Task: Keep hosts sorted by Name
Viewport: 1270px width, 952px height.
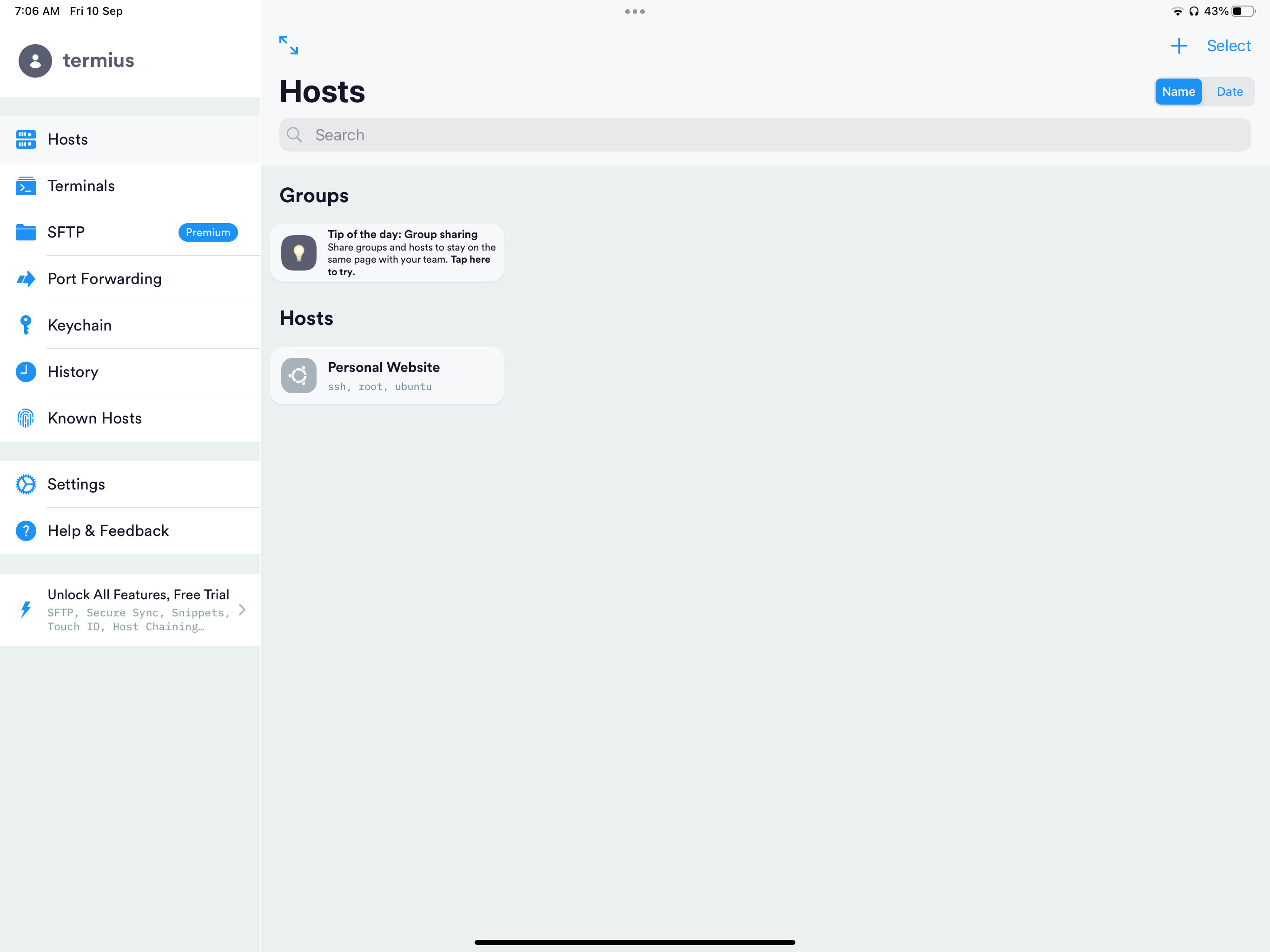Action: pos(1179,91)
